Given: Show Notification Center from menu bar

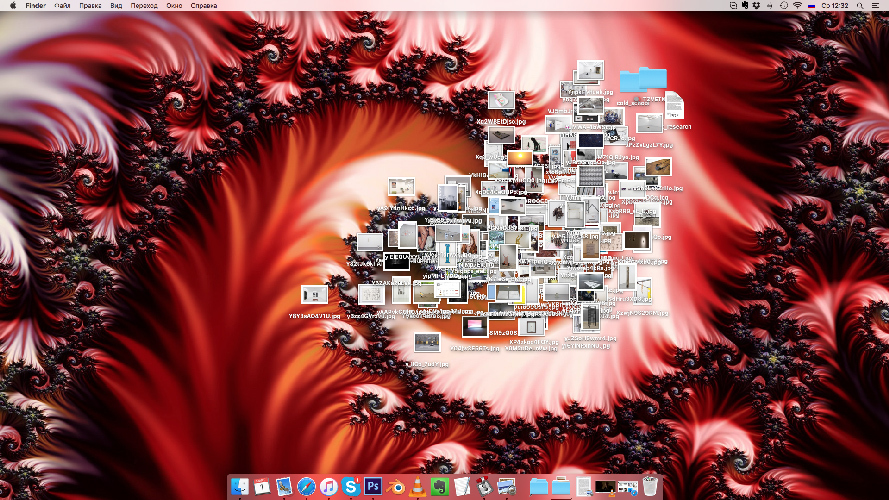Looking at the screenshot, I should pyautogui.click(x=876, y=5).
